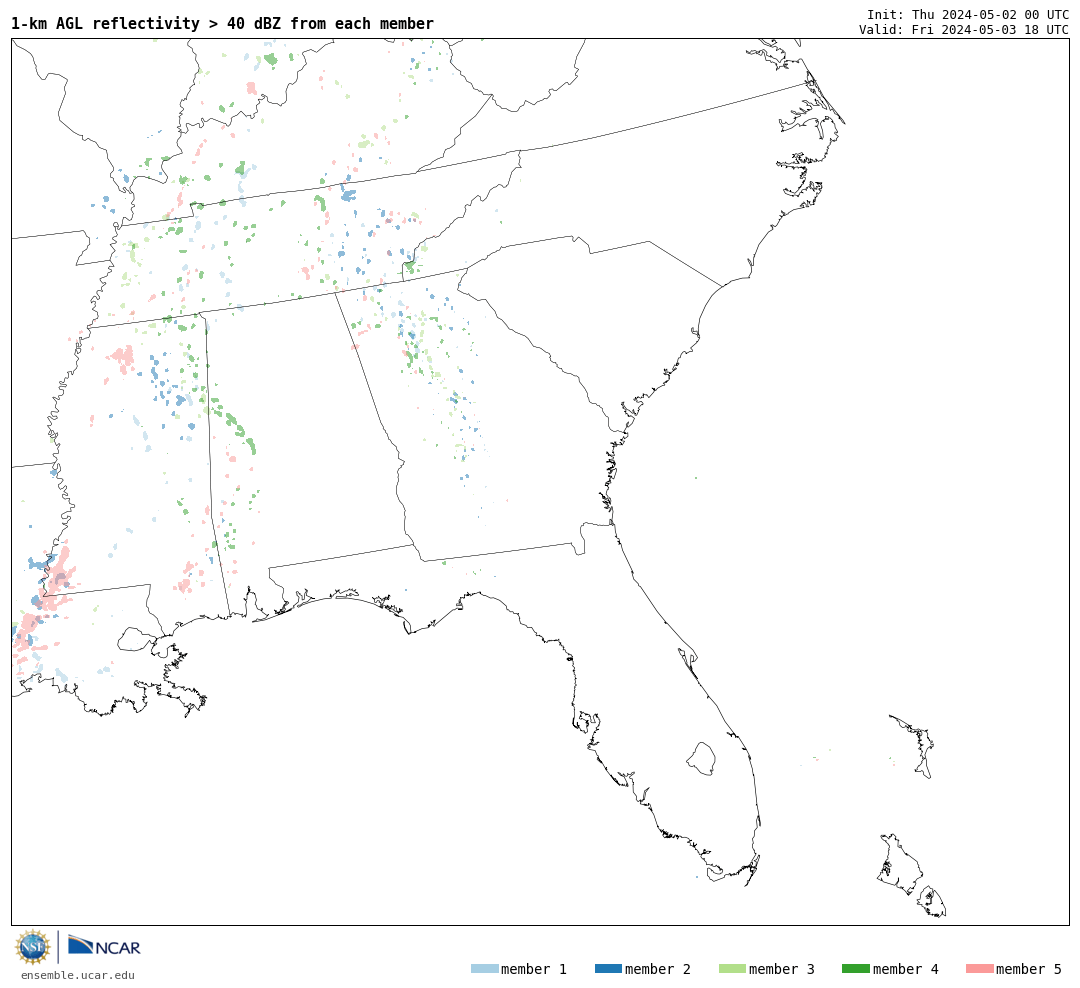This screenshot has width=1080, height=988.
Task: Click the 'Valid: Fri 2024-05-03 18 UTC' text
Action: 964,30
